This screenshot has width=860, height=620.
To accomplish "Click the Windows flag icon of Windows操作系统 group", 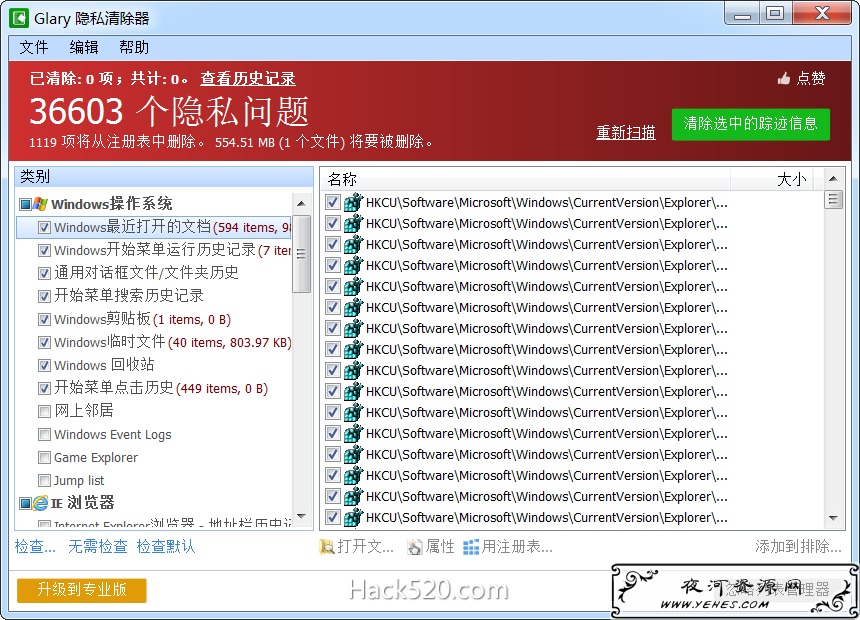I will click(x=40, y=204).
